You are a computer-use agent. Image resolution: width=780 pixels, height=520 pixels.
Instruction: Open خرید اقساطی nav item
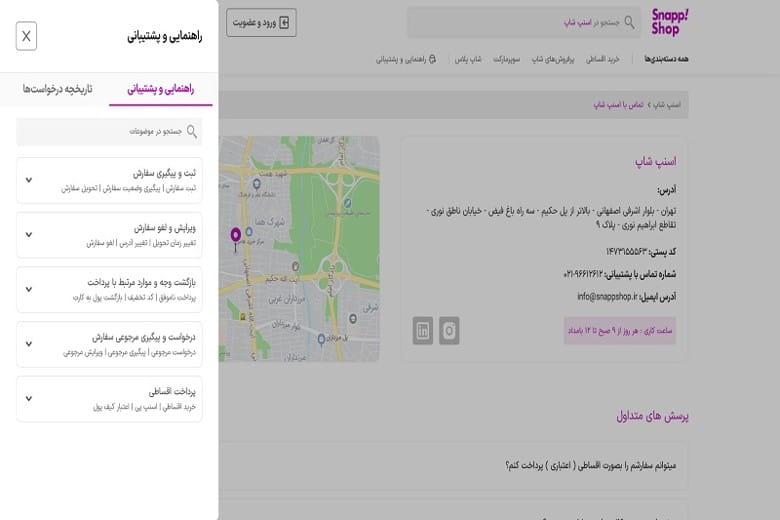click(602, 59)
